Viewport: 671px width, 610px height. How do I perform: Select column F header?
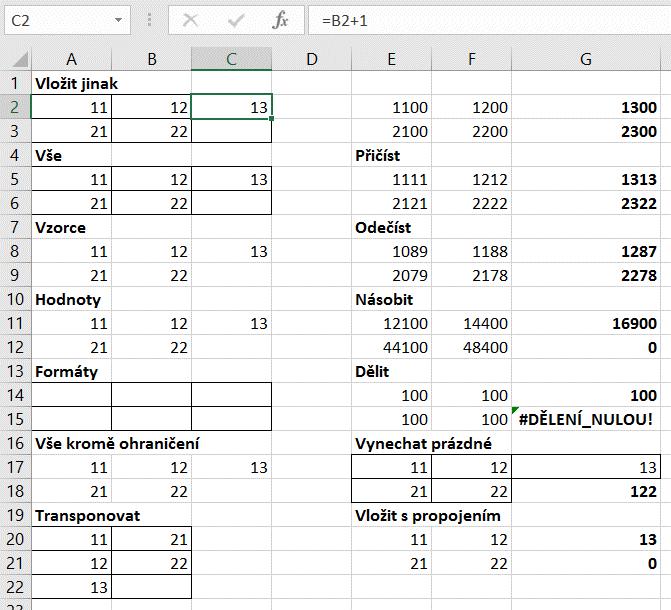pos(472,59)
